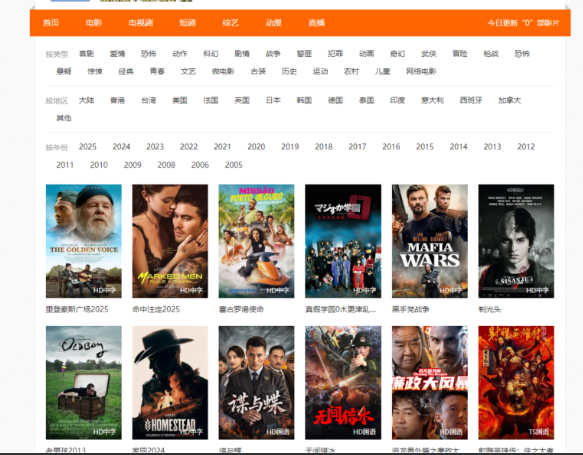Select region 美国
Viewport: 583px width, 455px height.
(180, 100)
